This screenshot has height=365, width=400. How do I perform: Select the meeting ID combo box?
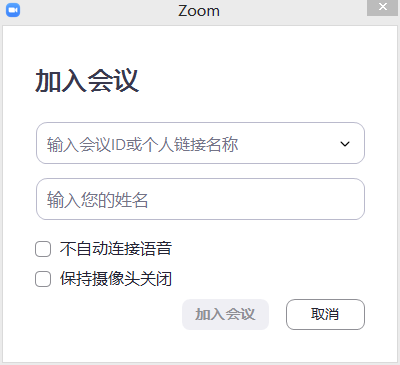tap(200, 143)
